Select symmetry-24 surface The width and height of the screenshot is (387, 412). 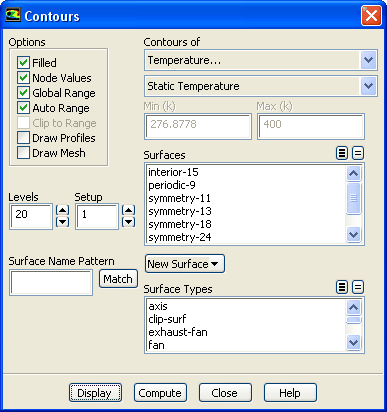(246, 237)
